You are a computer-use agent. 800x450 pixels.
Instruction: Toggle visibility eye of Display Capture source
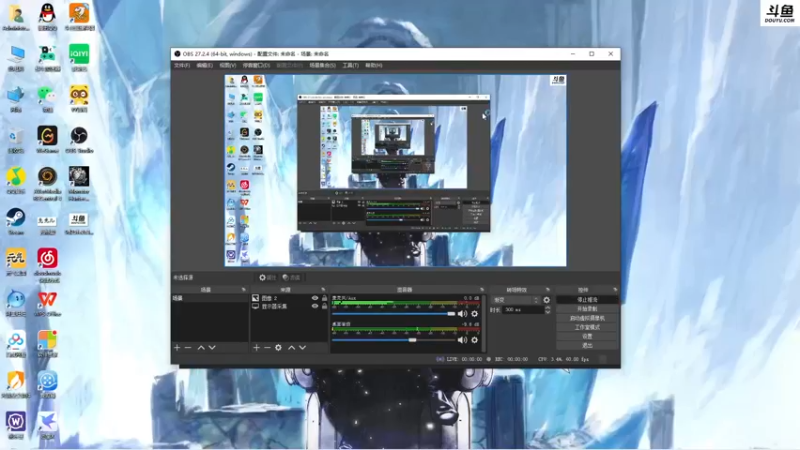[x=315, y=306]
